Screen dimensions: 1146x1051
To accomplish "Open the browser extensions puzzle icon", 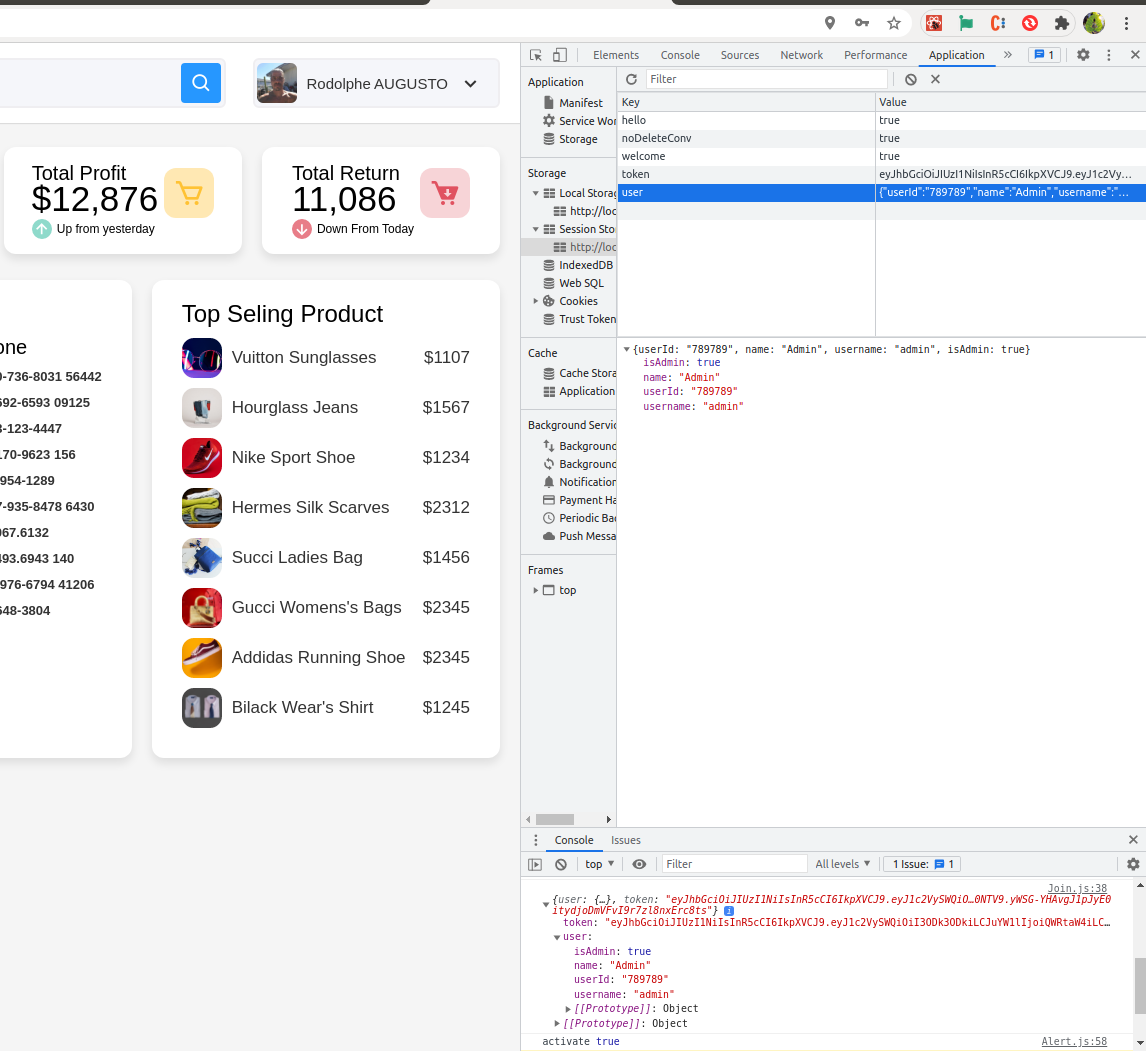I will pyautogui.click(x=1062, y=23).
